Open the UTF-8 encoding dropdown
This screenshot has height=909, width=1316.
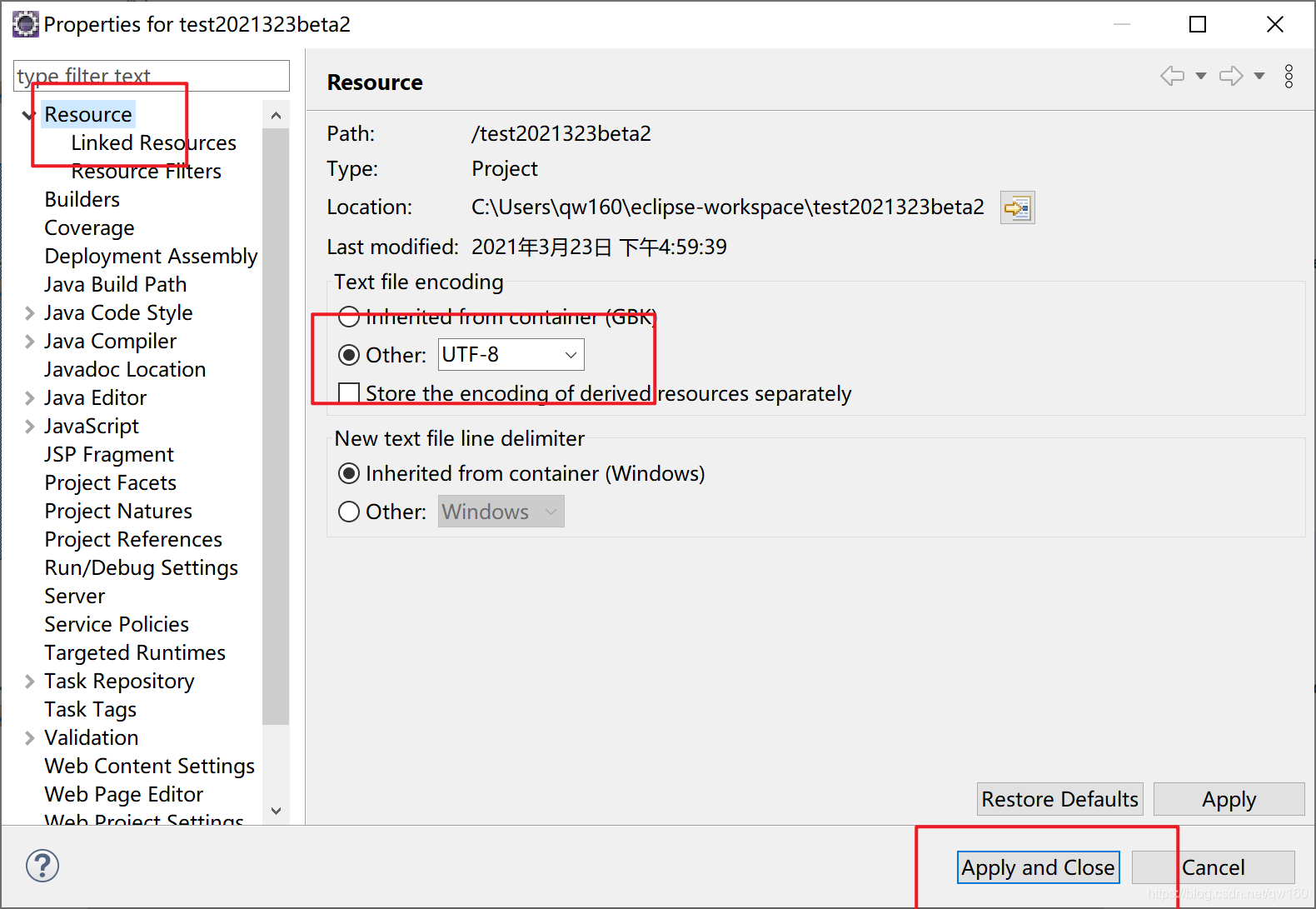(x=511, y=355)
